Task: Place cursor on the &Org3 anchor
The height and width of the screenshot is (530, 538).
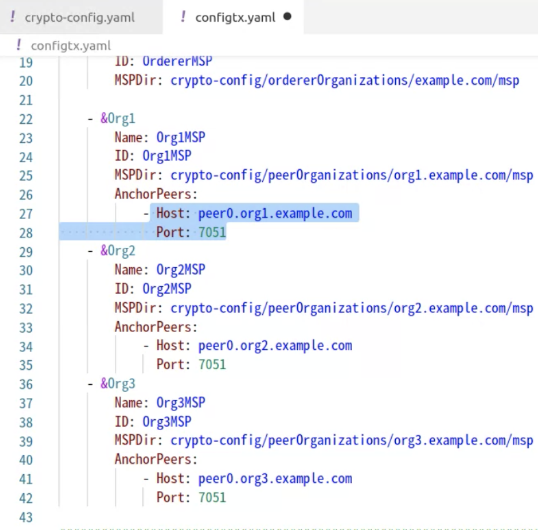Action: pyautogui.click(x=118, y=384)
